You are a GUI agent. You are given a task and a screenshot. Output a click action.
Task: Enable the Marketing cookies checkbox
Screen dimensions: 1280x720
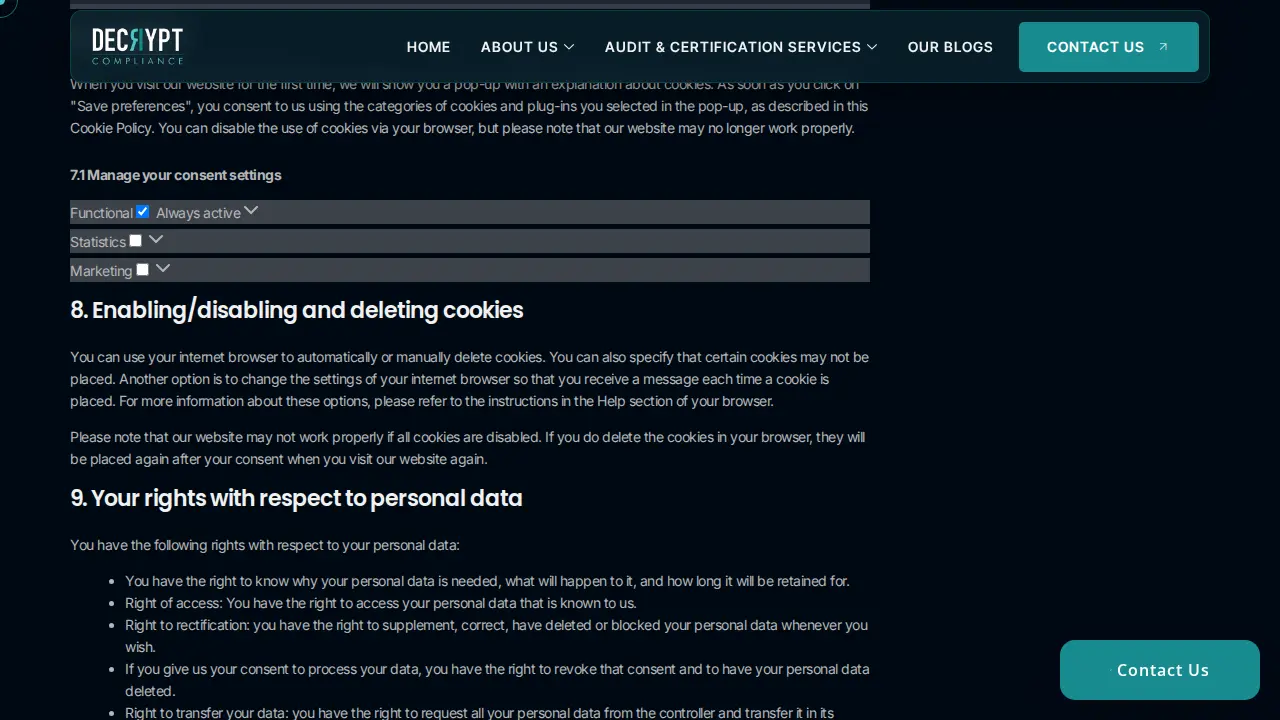[142, 269]
